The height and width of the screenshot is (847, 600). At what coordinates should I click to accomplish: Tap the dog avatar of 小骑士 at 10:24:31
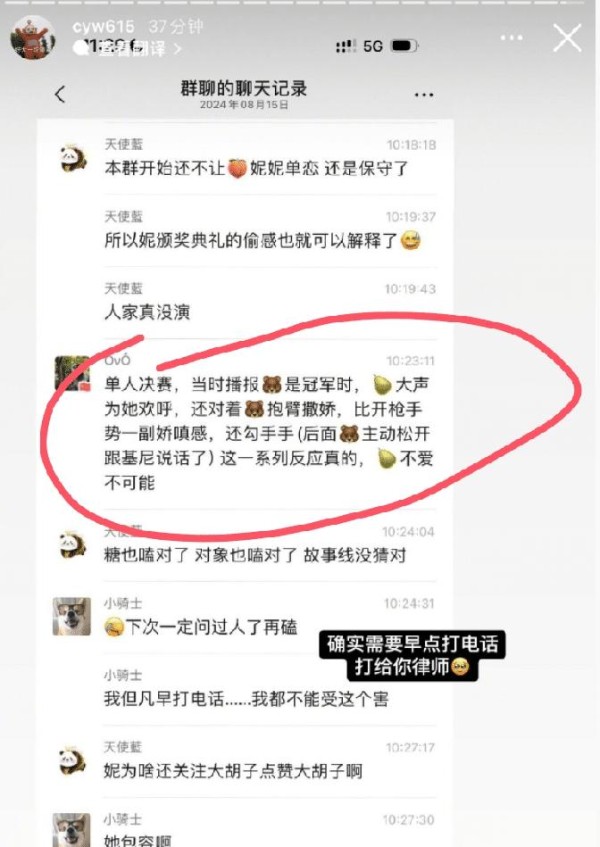[x=71, y=616]
